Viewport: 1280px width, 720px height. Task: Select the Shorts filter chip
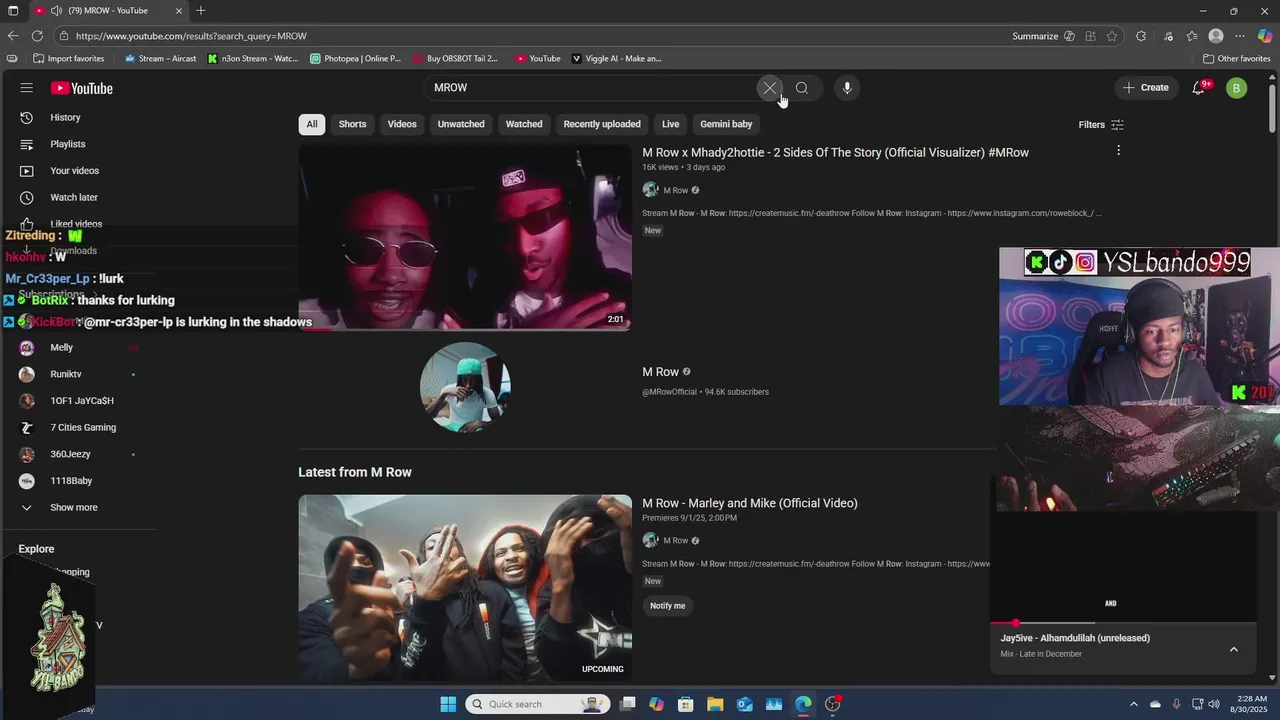(x=352, y=124)
